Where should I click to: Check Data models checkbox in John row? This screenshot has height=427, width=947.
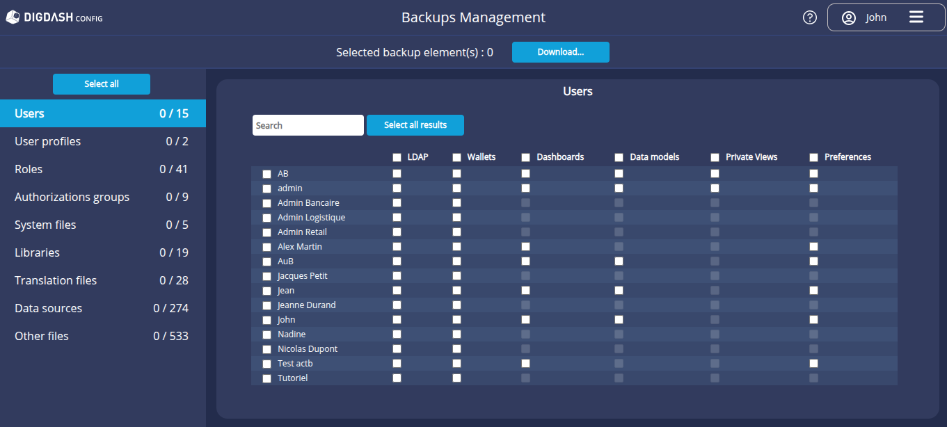[x=619, y=319]
